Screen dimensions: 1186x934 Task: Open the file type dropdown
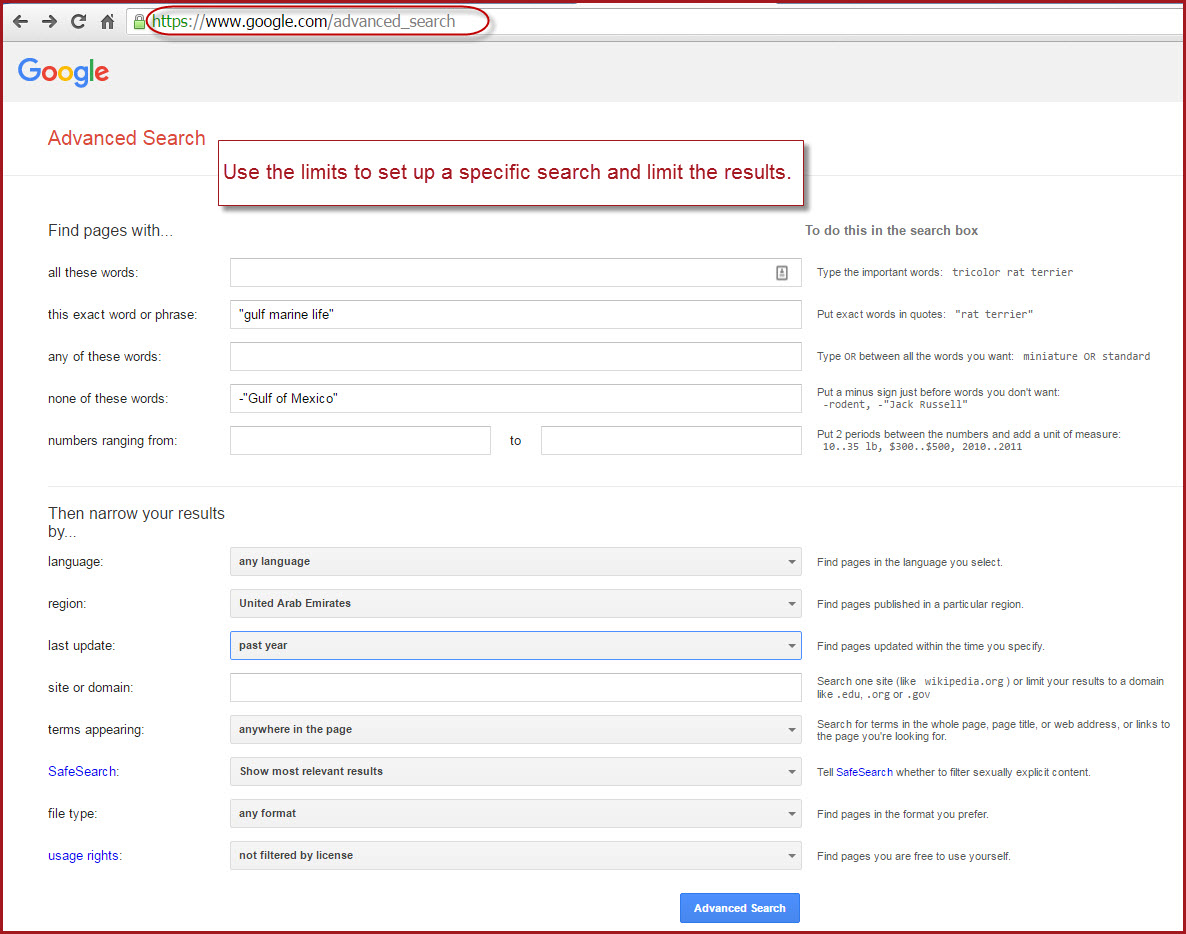(515, 813)
